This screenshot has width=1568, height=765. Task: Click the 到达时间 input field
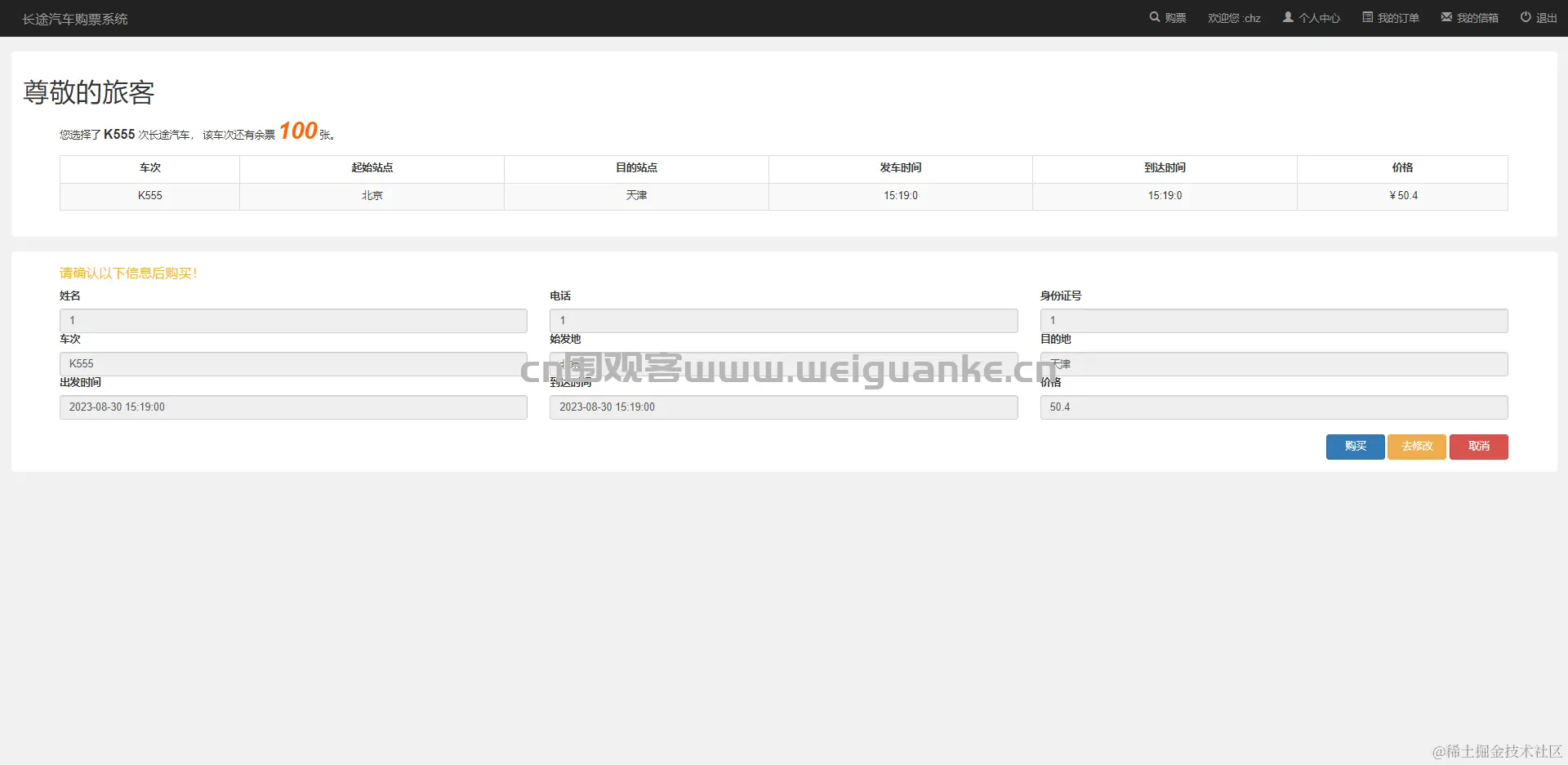click(784, 407)
